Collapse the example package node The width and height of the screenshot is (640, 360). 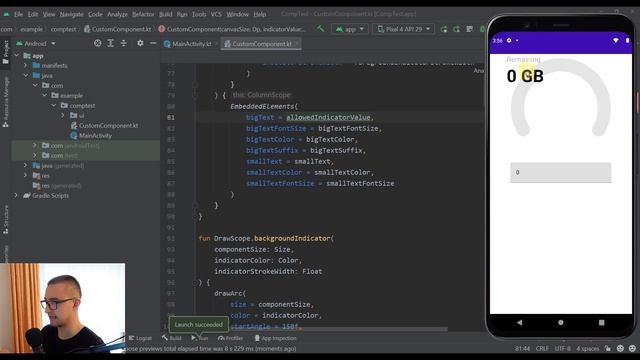pos(44,95)
